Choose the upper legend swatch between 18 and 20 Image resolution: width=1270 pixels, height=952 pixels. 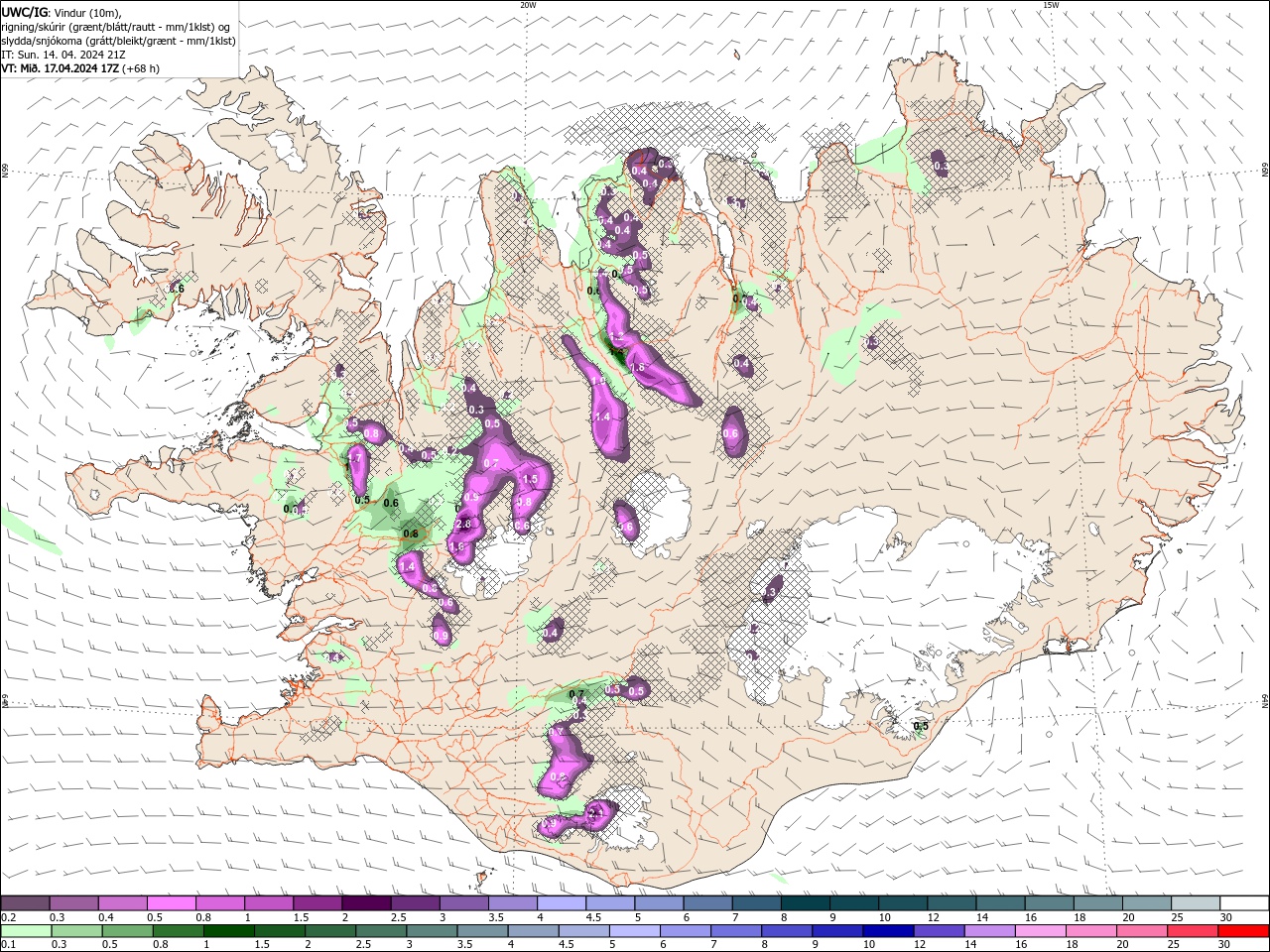(1098, 903)
